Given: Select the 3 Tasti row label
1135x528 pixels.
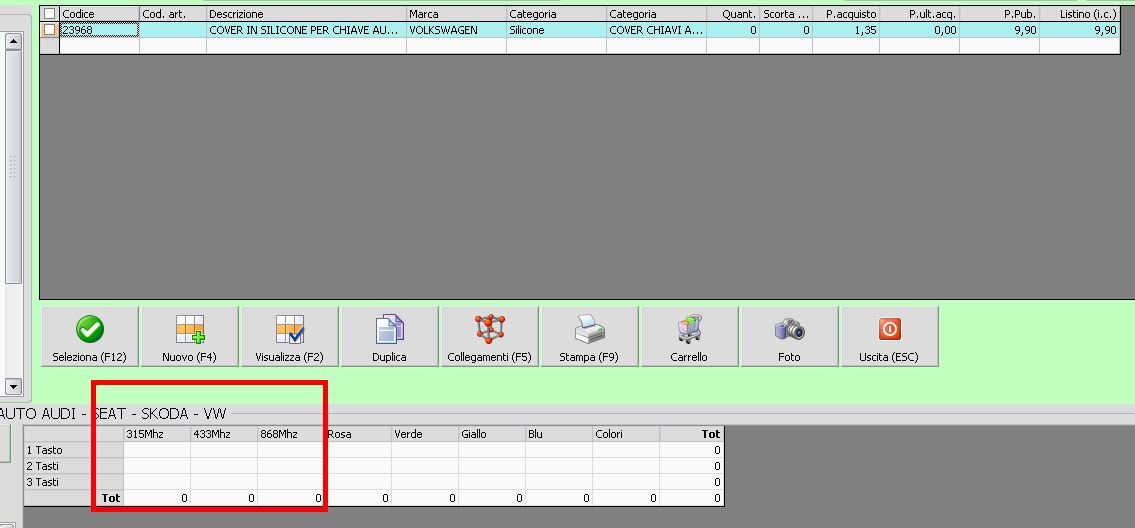Looking at the screenshot, I should 74,482.
